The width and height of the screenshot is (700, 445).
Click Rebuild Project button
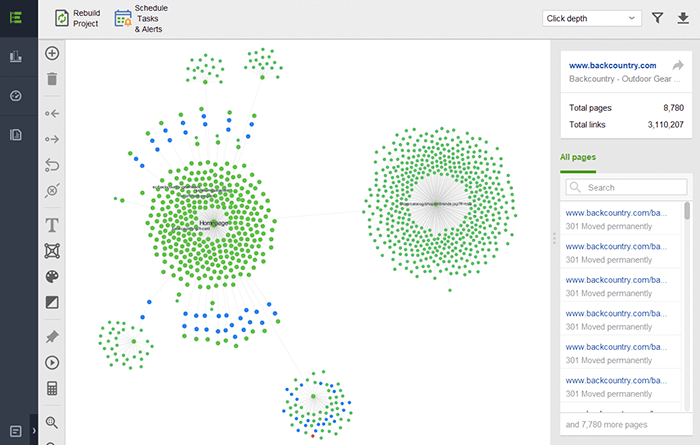click(x=77, y=18)
